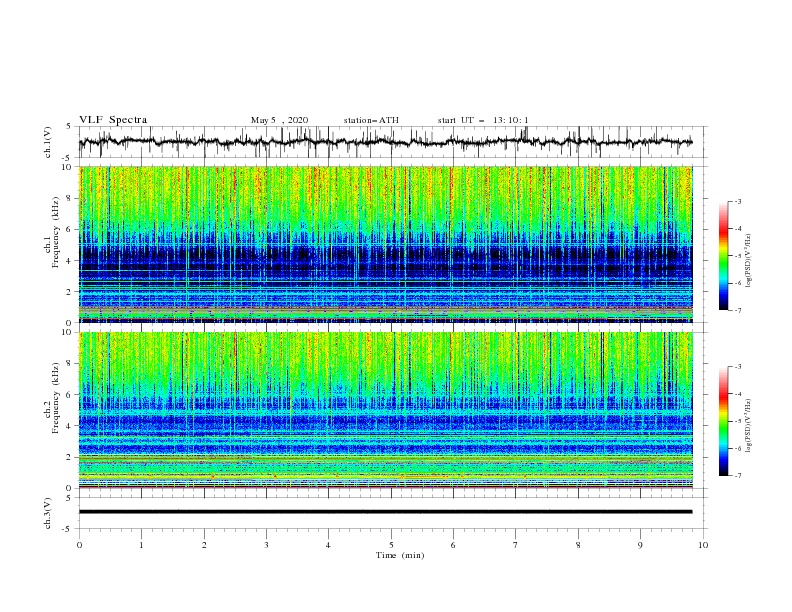Click the ch.3 flat black signal trace
This screenshot has width=792, height=612.
click(385, 512)
